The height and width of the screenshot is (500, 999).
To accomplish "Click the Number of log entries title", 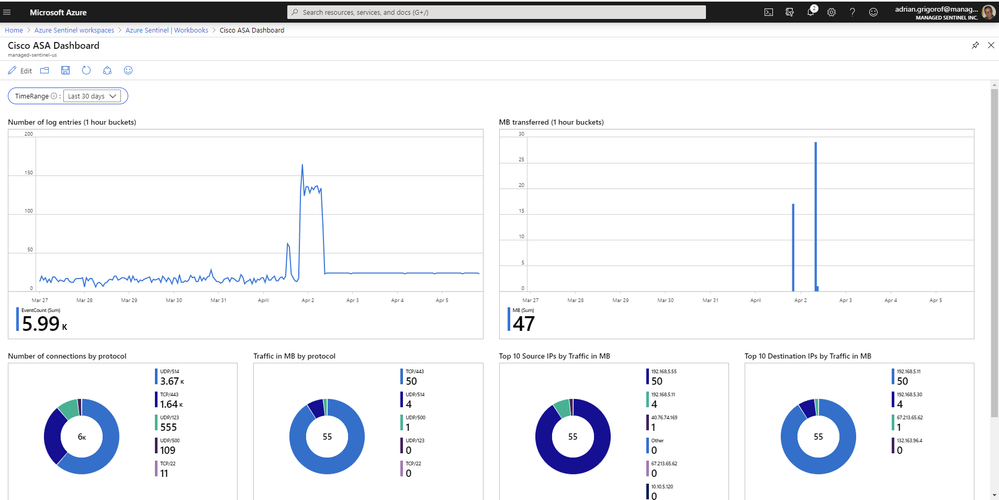I will tap(71, 122).
